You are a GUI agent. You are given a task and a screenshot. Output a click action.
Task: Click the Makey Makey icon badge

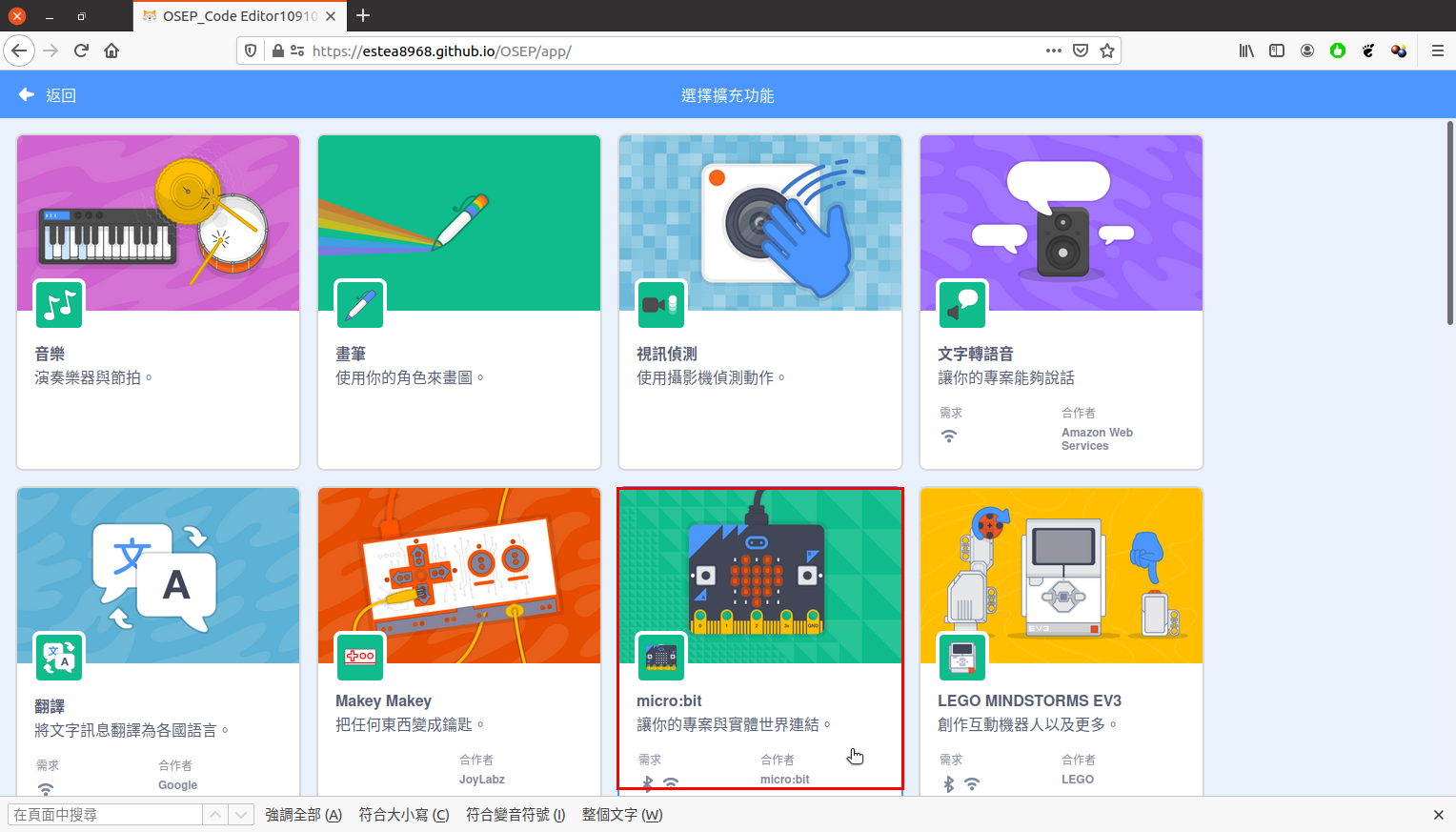[360, 657]
